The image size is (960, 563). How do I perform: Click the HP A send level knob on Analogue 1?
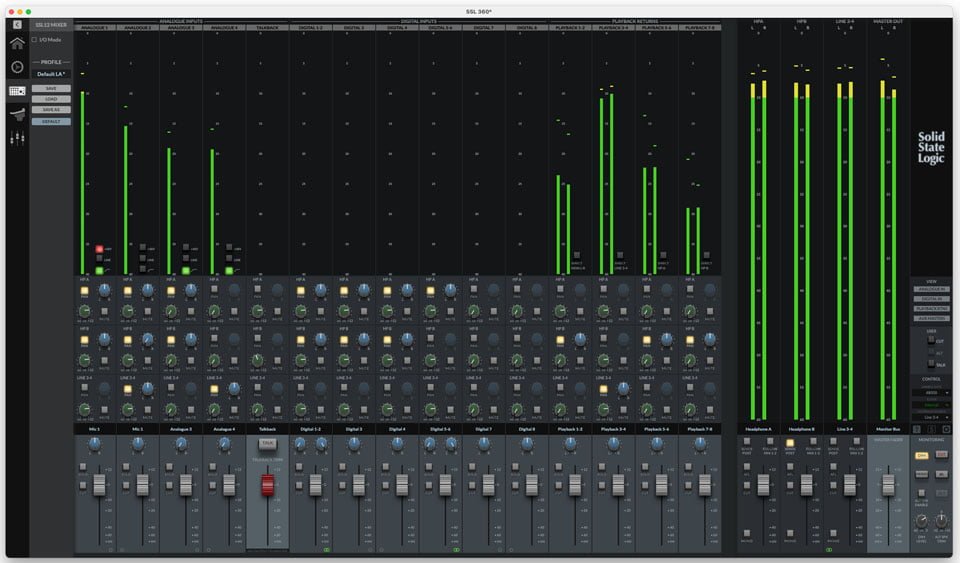tap(84, 311)
